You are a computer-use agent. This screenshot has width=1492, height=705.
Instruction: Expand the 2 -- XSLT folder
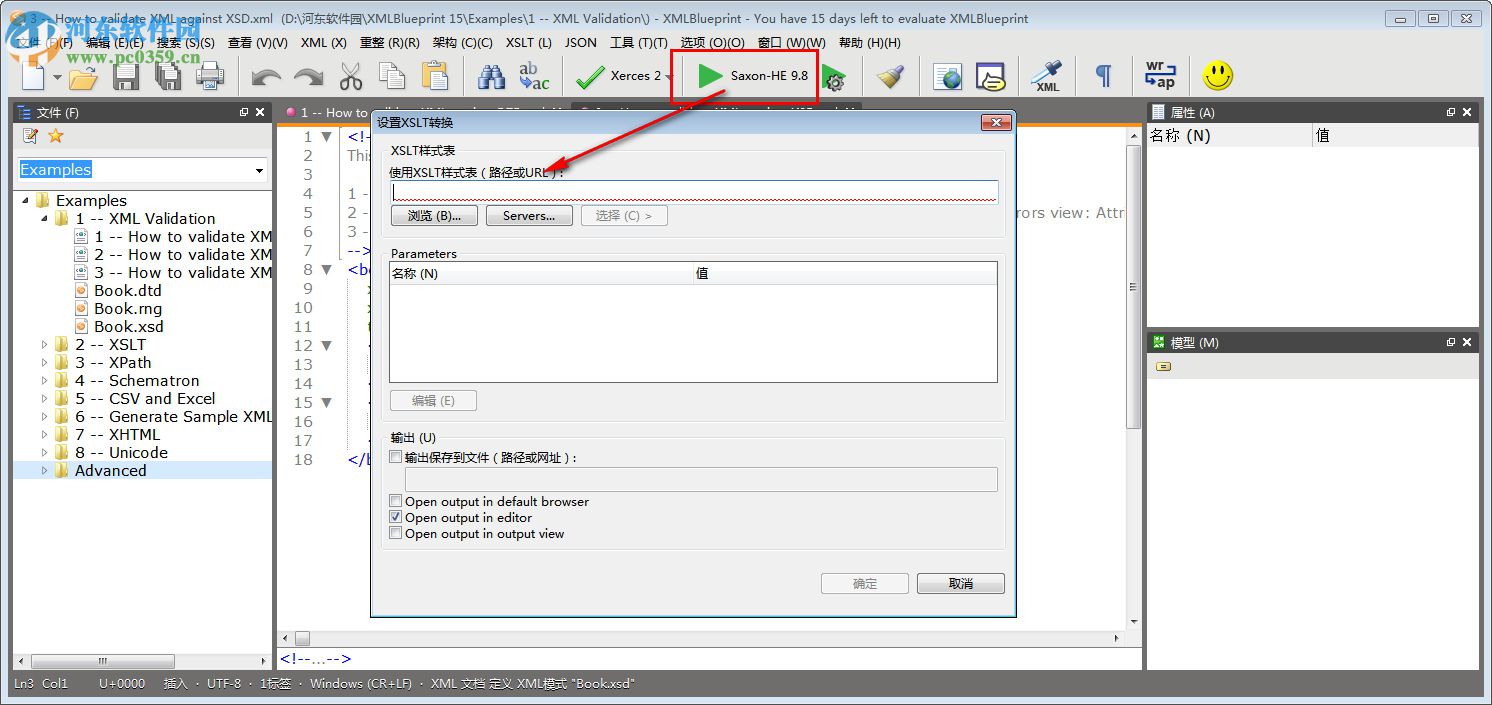[44, 344]
